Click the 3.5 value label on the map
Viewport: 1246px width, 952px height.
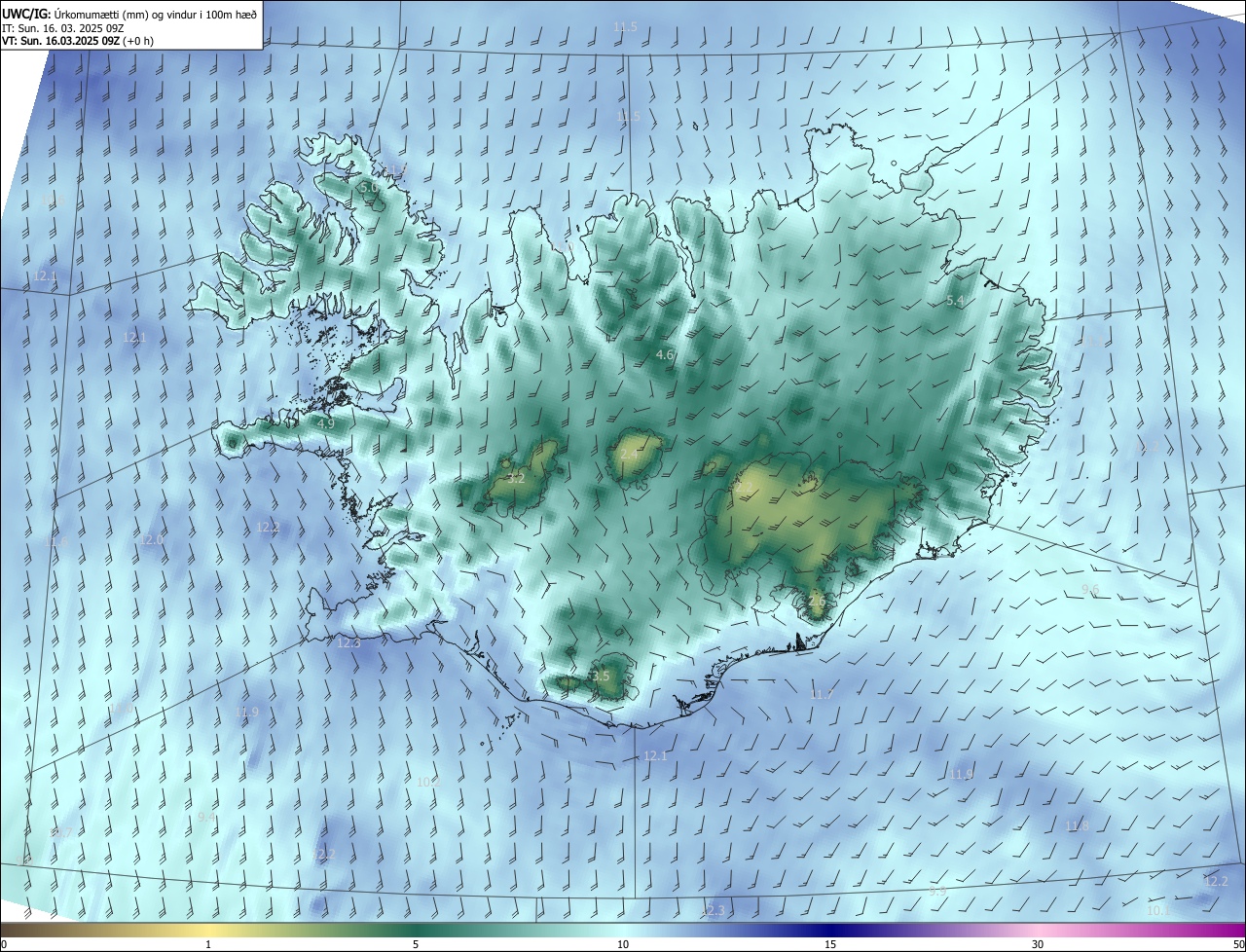coord(601,676)
